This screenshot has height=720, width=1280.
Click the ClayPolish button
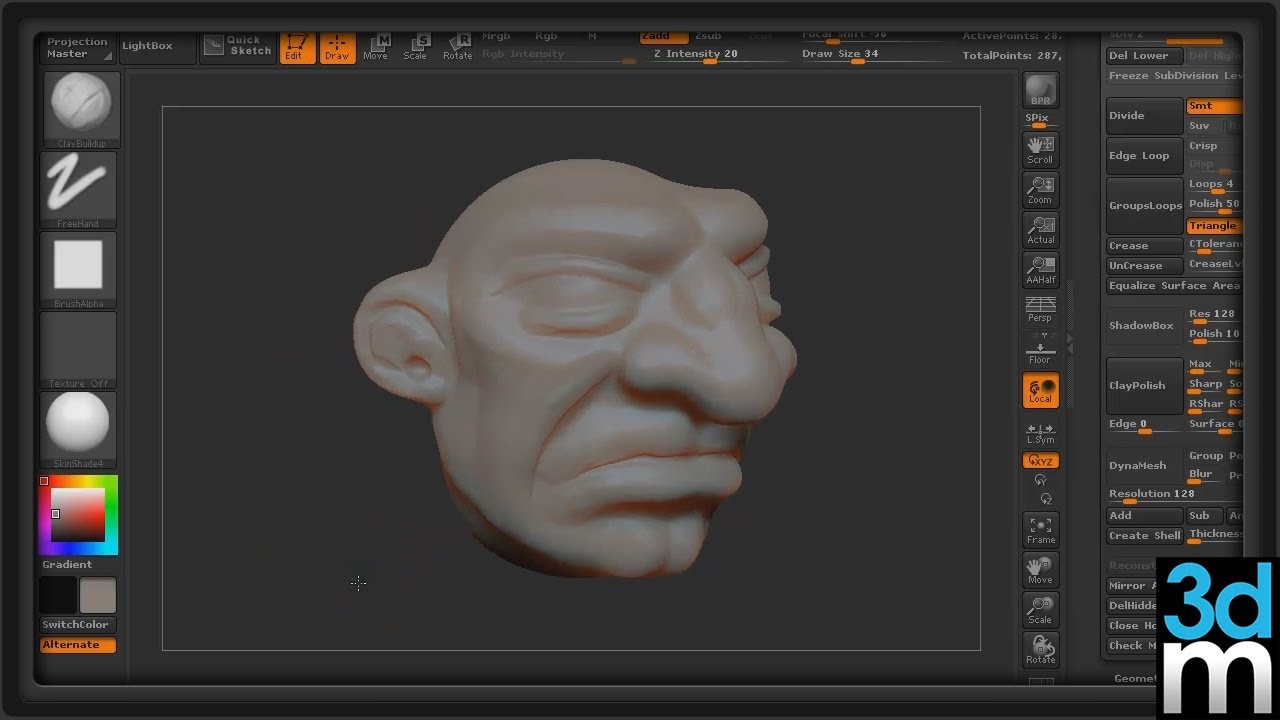[x=1144, y=386]
